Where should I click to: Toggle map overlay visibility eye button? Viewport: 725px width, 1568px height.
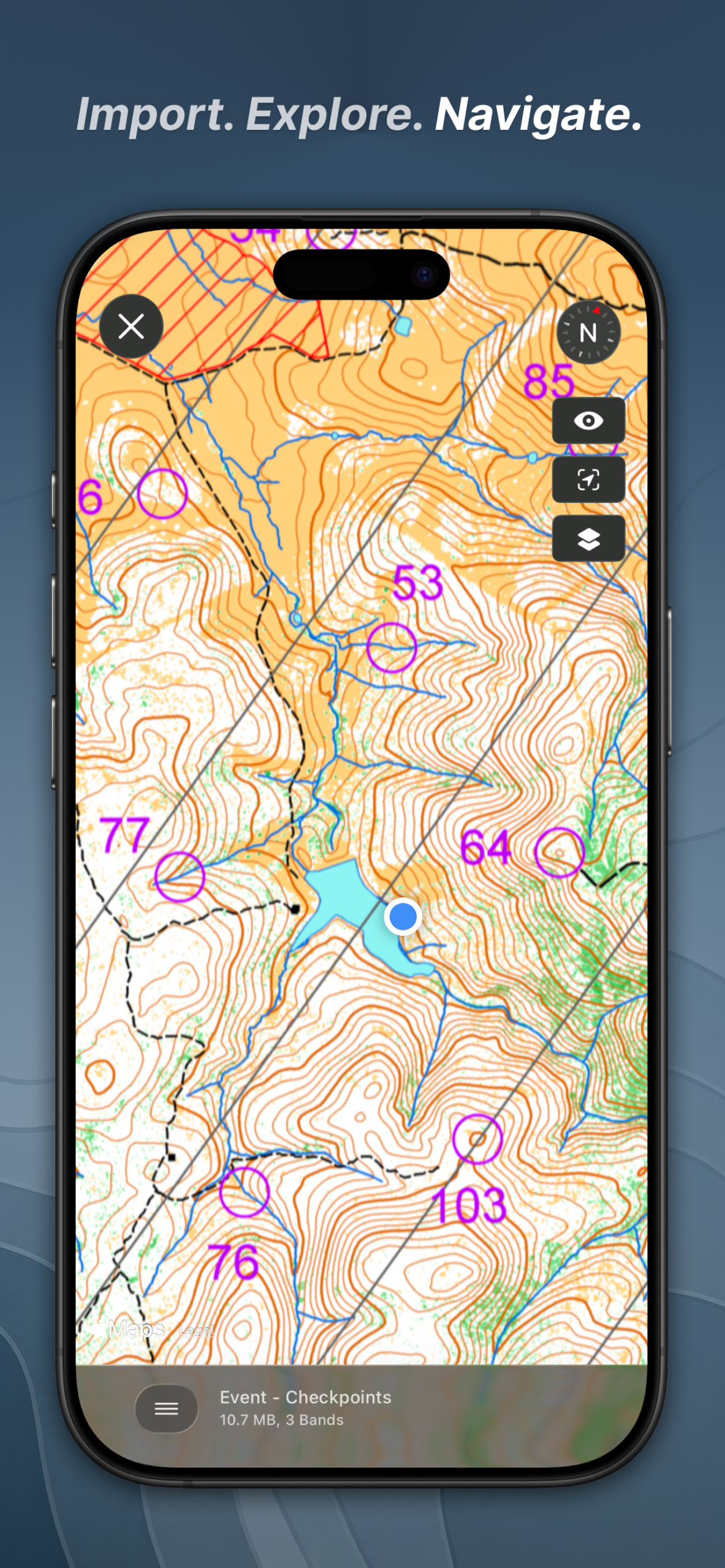tap(588, 421)
